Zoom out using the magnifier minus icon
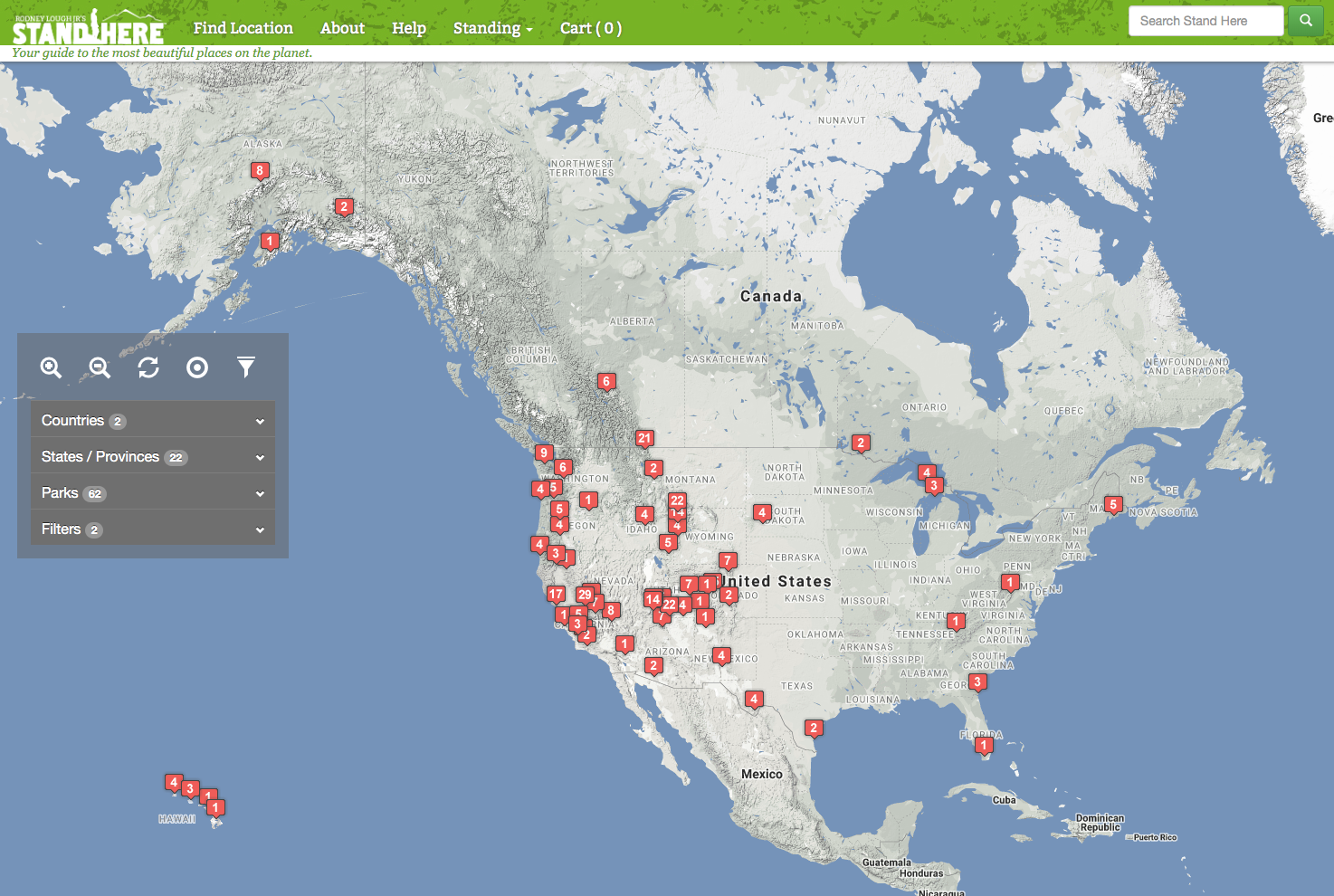Viewport: 1334px width, 896px height. (100, 367)
